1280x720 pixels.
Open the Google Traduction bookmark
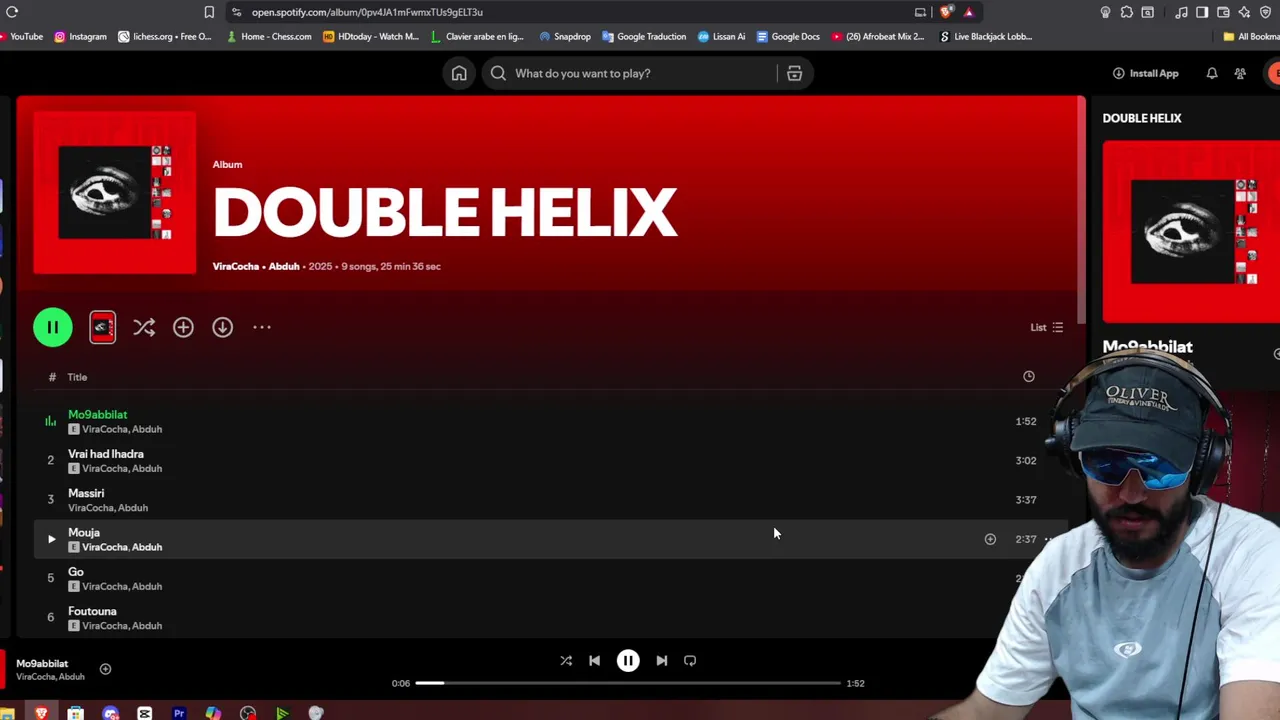click(643, 36)
